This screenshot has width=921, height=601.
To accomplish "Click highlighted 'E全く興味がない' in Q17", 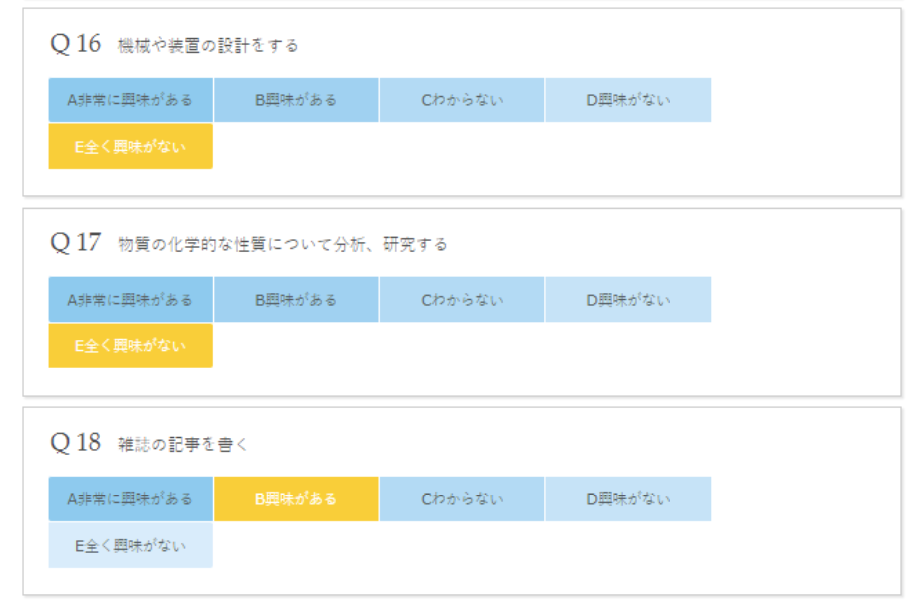I will [x=130, y=345].
